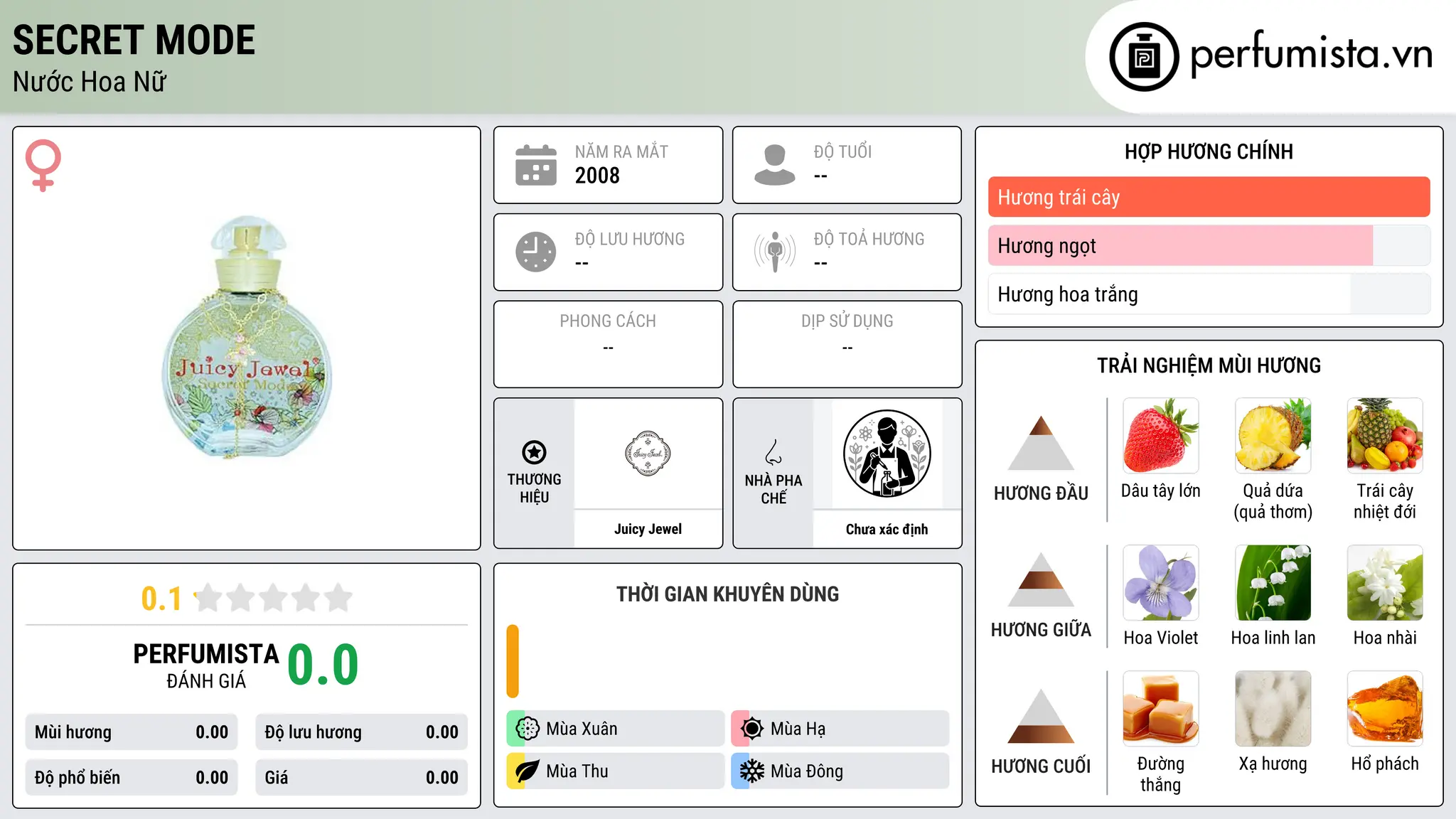Open the Hoa nhài jasmine note image

[1385, 583]
